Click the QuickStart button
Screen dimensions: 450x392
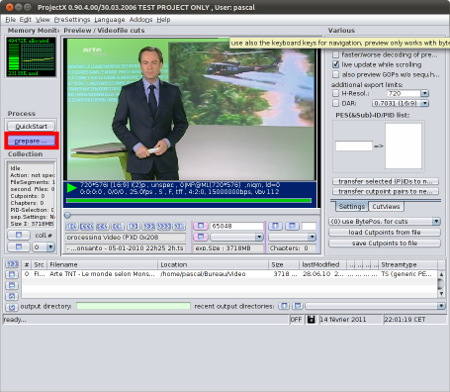(x=31, y=126)
